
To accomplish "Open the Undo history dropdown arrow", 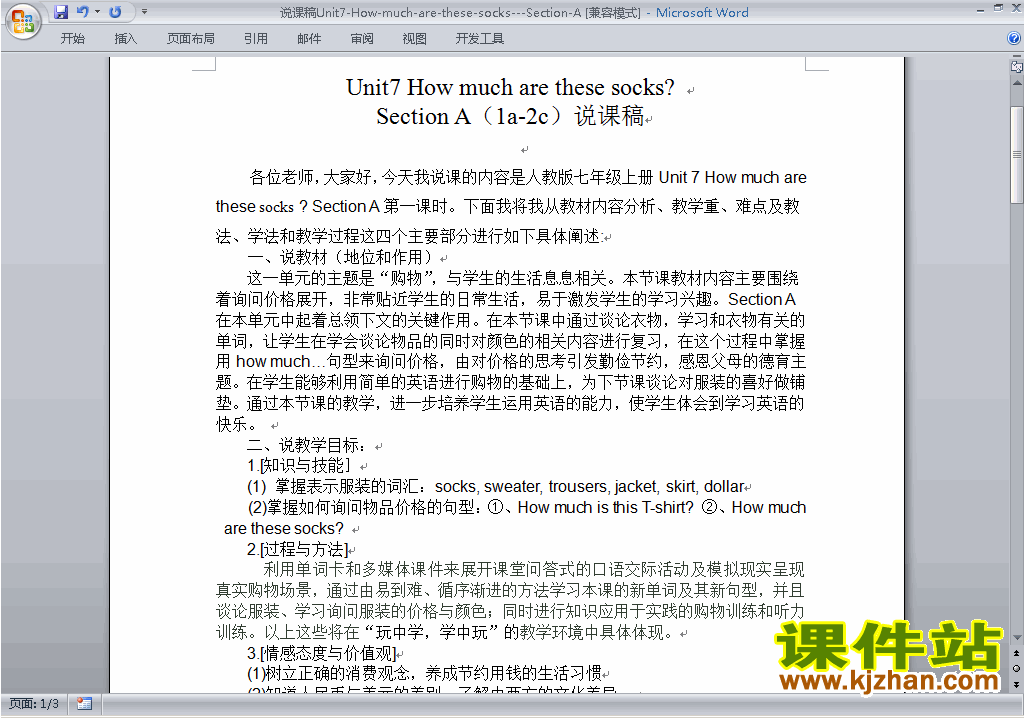I will [x=97, y=12].
